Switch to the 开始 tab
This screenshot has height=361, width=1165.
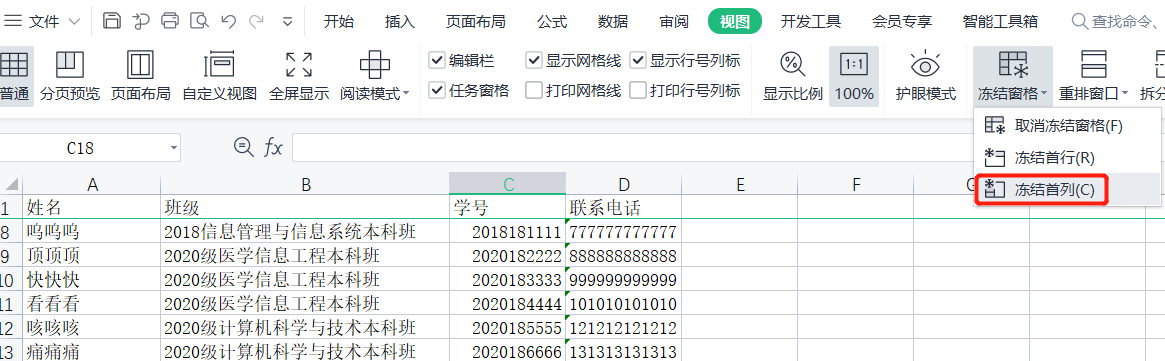[339, 22]
